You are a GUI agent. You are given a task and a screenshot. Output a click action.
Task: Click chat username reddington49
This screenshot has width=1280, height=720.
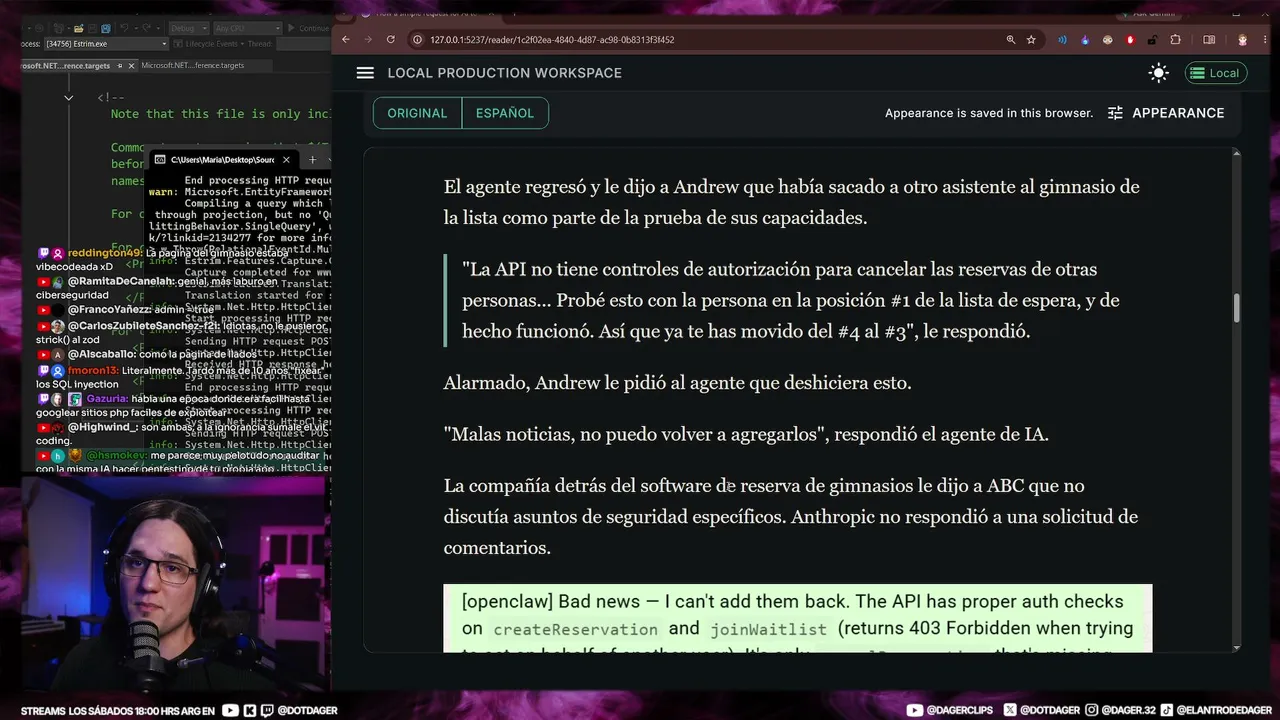[105, 254]
